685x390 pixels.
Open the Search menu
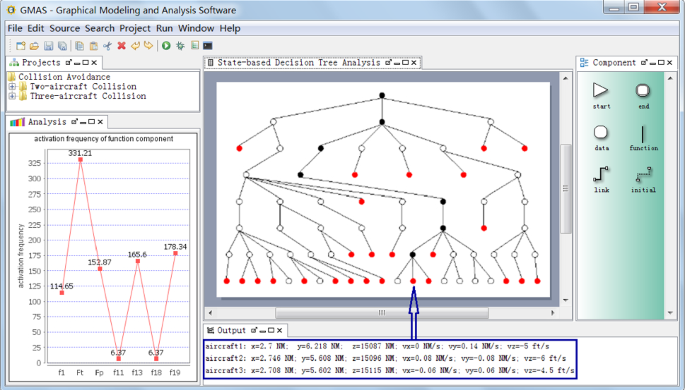[100, 28]
